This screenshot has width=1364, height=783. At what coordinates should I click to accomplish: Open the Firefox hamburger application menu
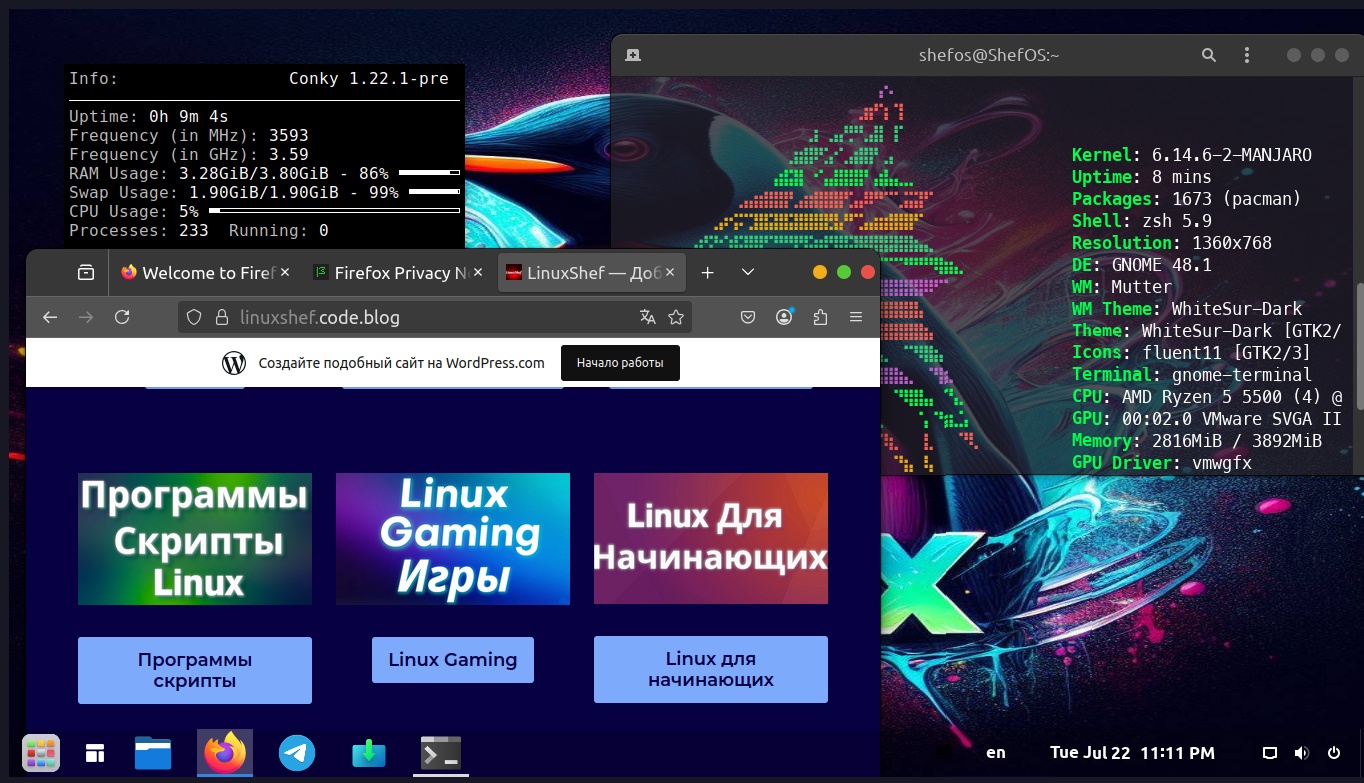click(x=856, y=317)
